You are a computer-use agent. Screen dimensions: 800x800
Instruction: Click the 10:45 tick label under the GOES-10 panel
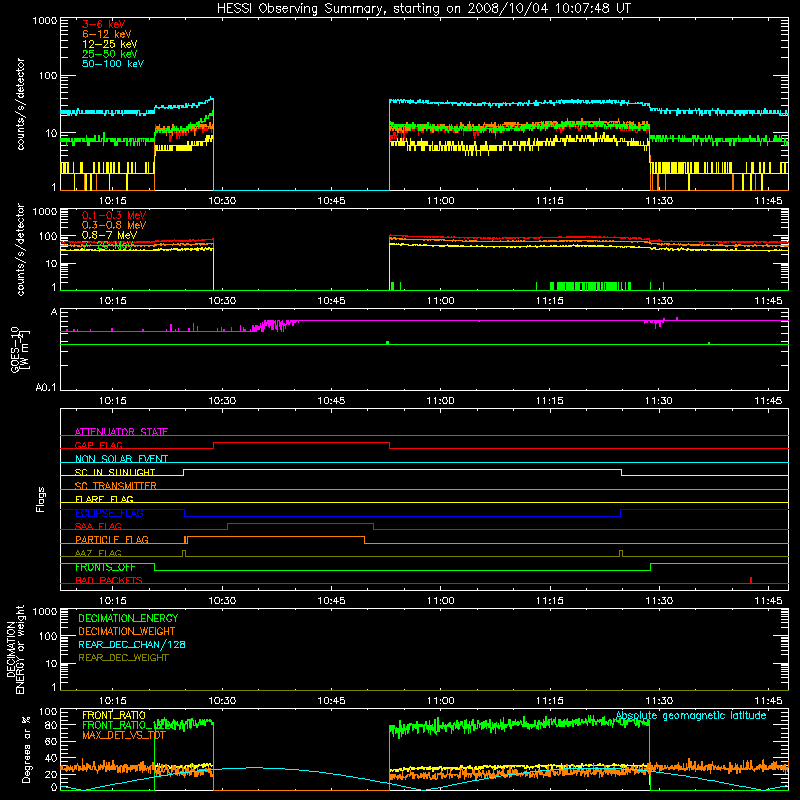coord(331,401)
